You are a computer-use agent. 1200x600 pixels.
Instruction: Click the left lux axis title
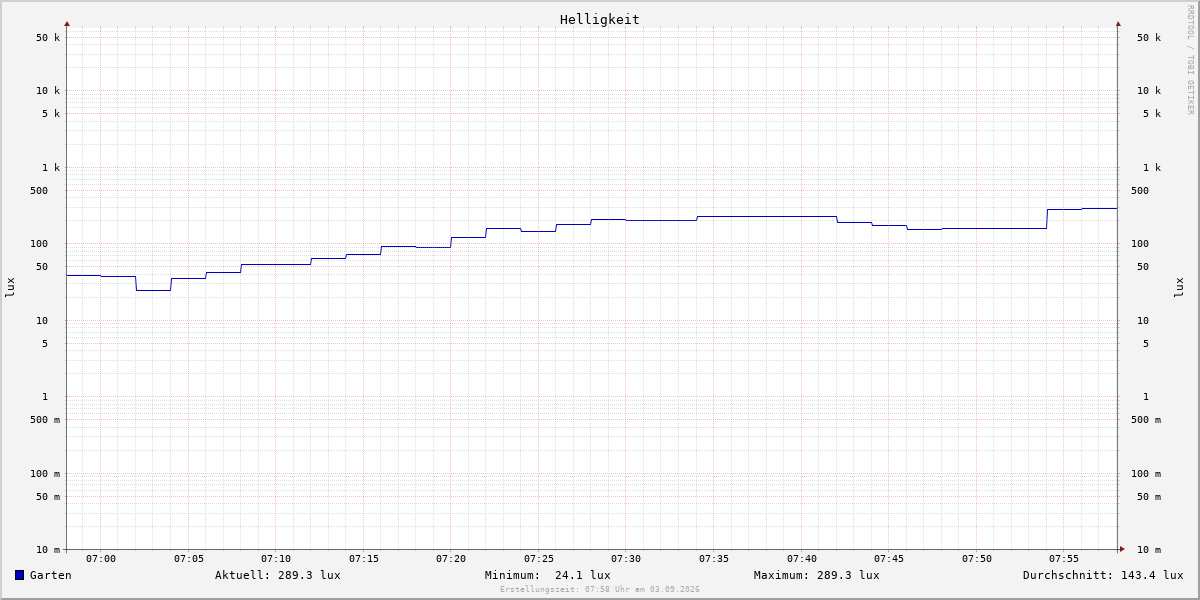10,287
